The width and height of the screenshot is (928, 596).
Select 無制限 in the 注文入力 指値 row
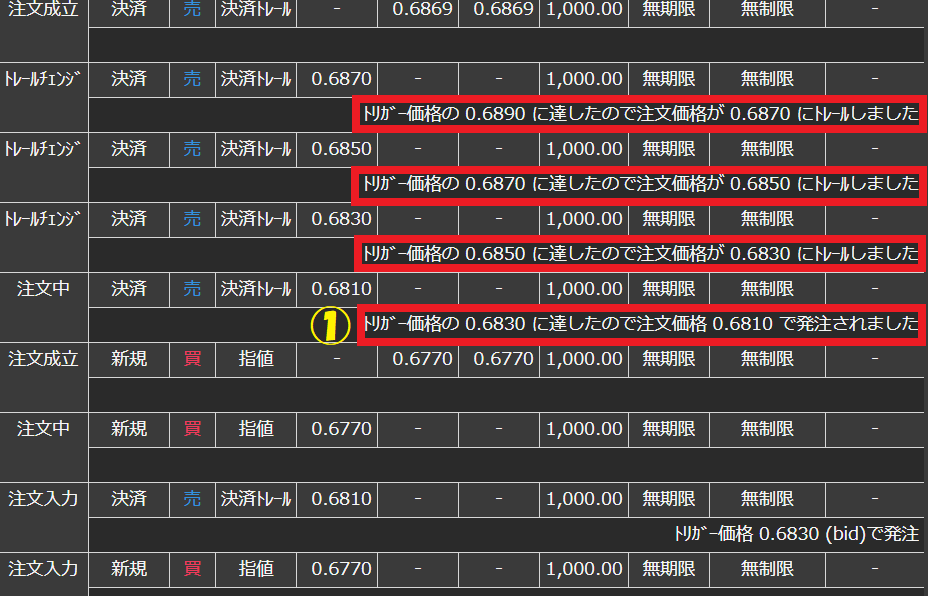coord(767,569)
